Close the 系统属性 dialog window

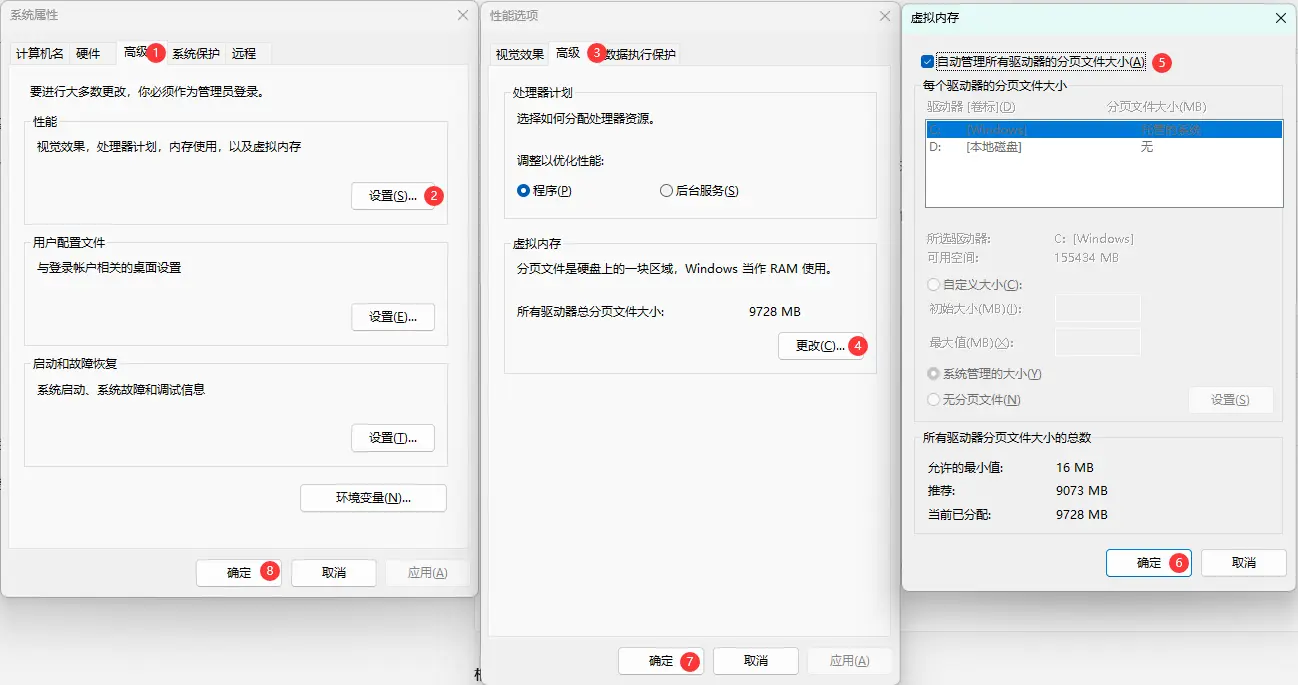(462, 15)
